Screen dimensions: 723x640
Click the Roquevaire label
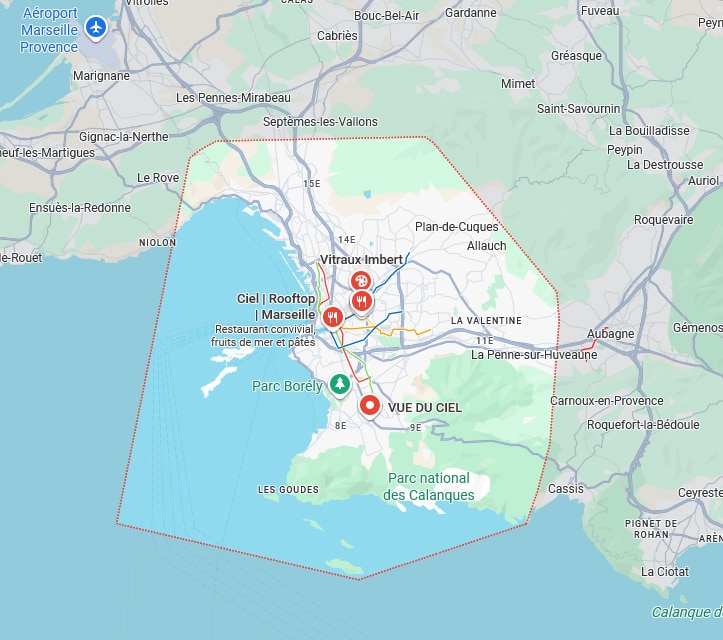[x=664, y=220]
